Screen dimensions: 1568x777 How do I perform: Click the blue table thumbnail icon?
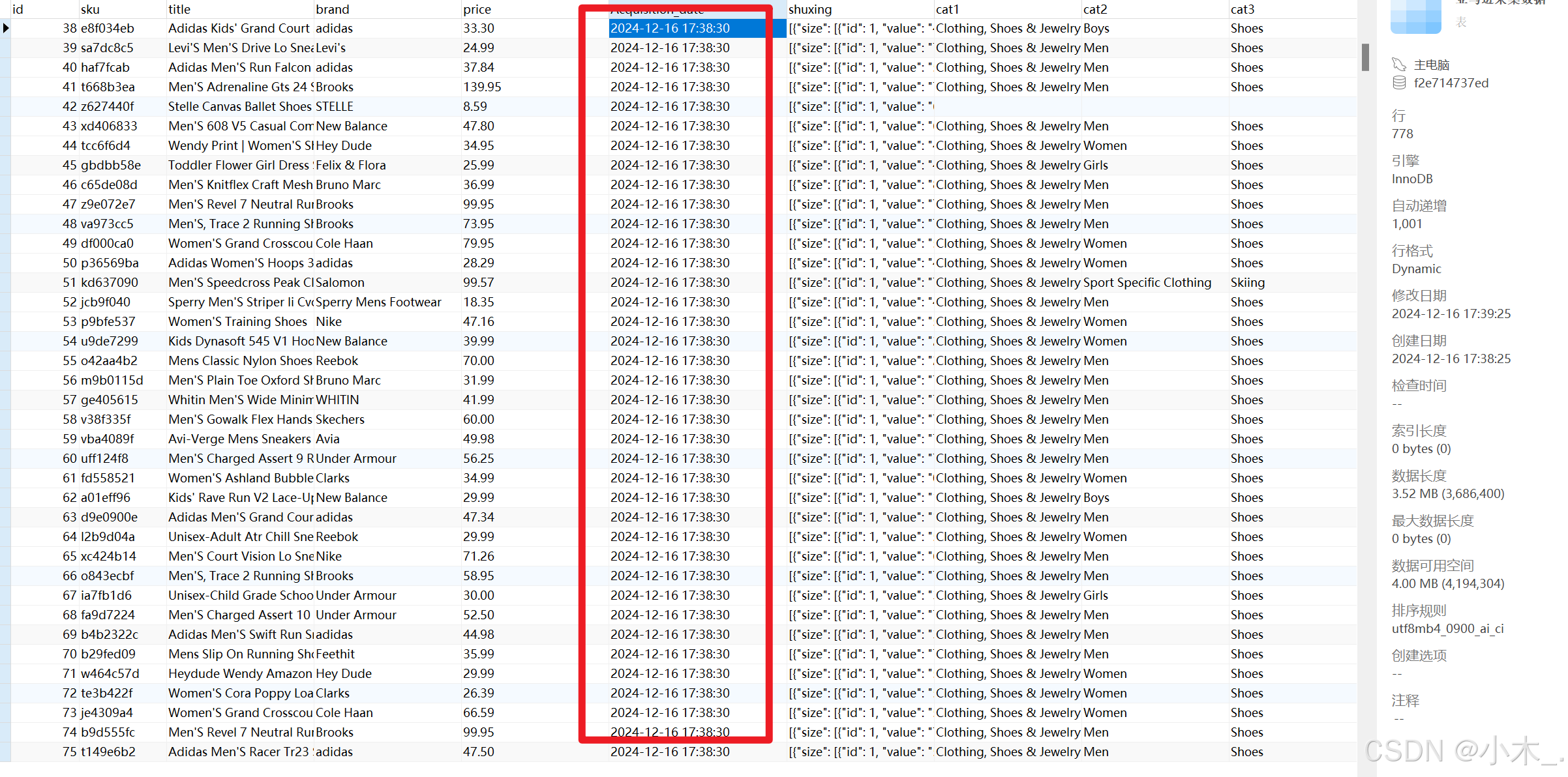click(x=1415, y=16)
